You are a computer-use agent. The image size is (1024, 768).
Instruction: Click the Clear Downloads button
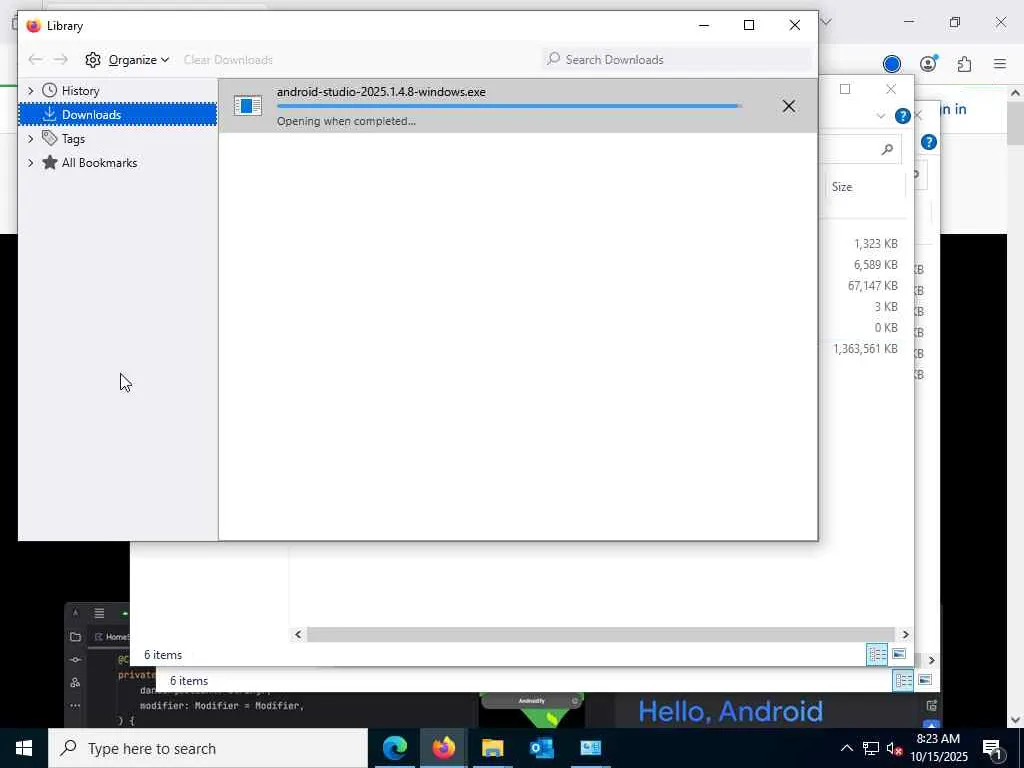228,59
